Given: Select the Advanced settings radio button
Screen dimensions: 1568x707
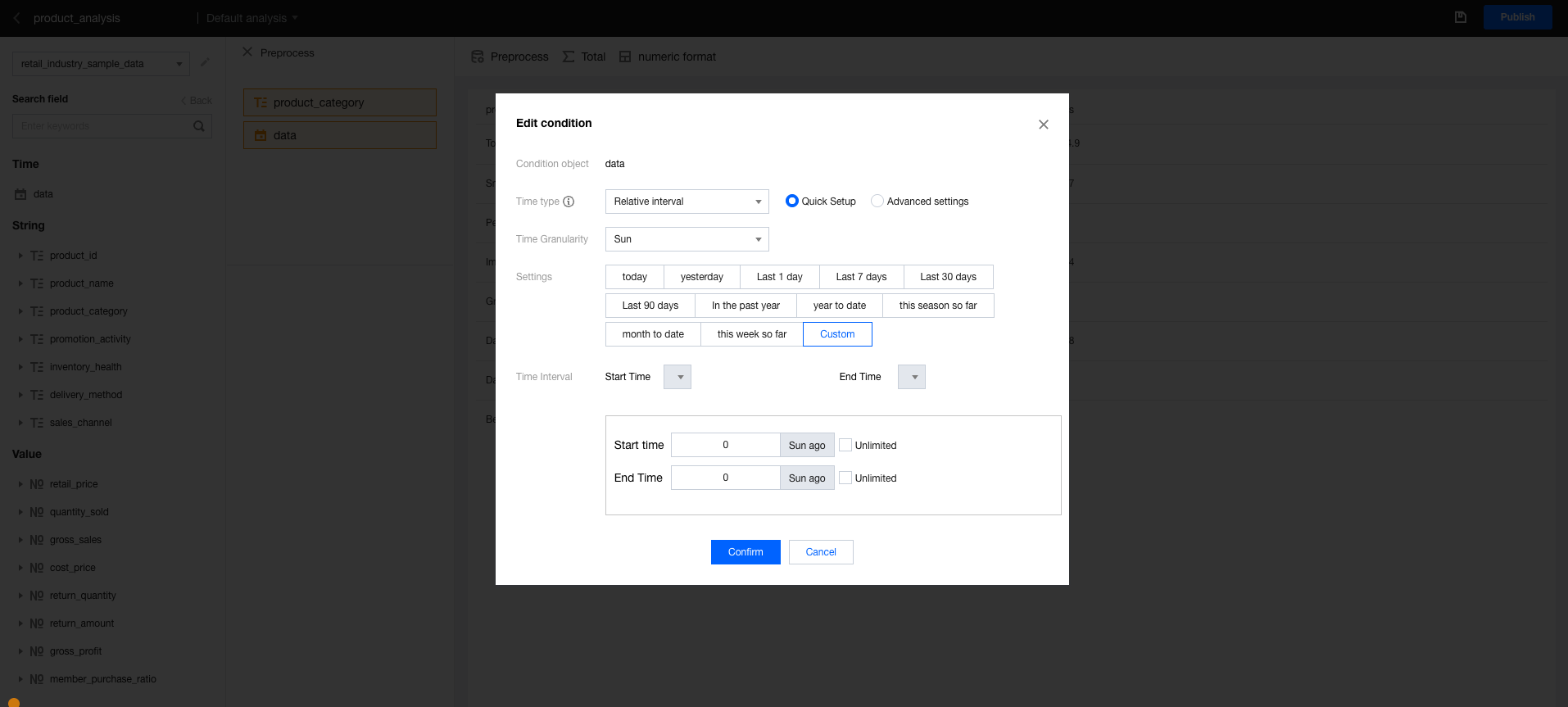Looking at the screenshot, I should pos(877,202).
